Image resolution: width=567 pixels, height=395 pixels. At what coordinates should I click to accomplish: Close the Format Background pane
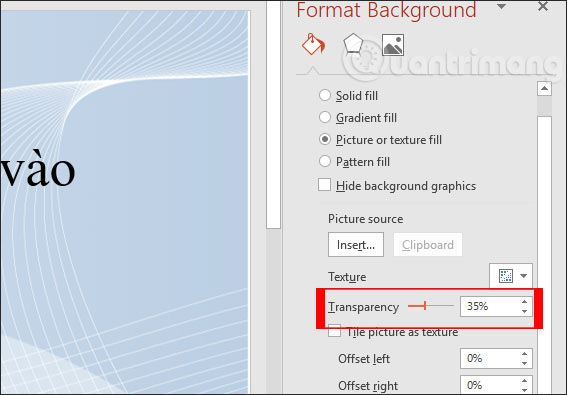click(543, 6)
